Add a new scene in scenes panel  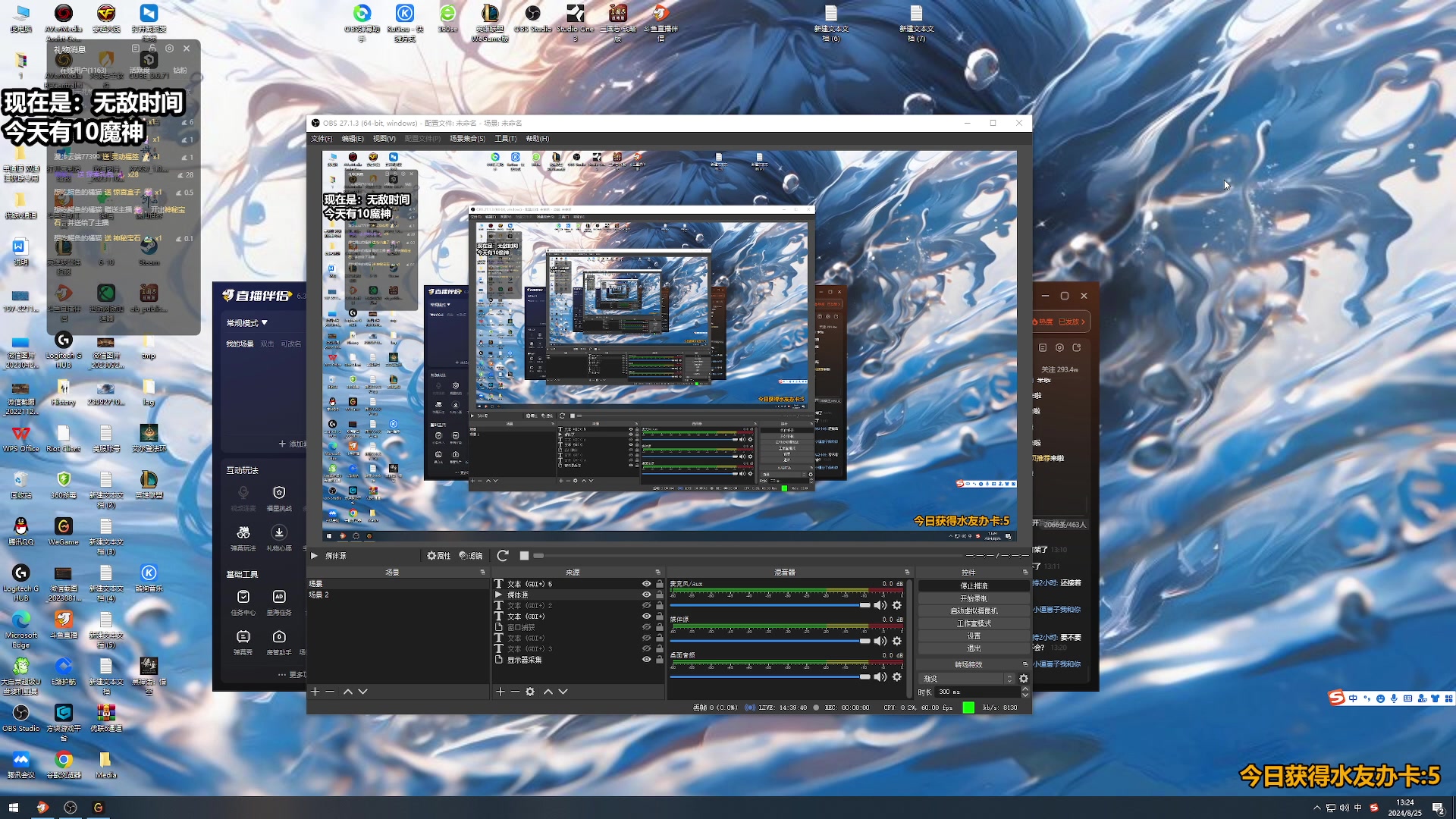click(315, 692)
